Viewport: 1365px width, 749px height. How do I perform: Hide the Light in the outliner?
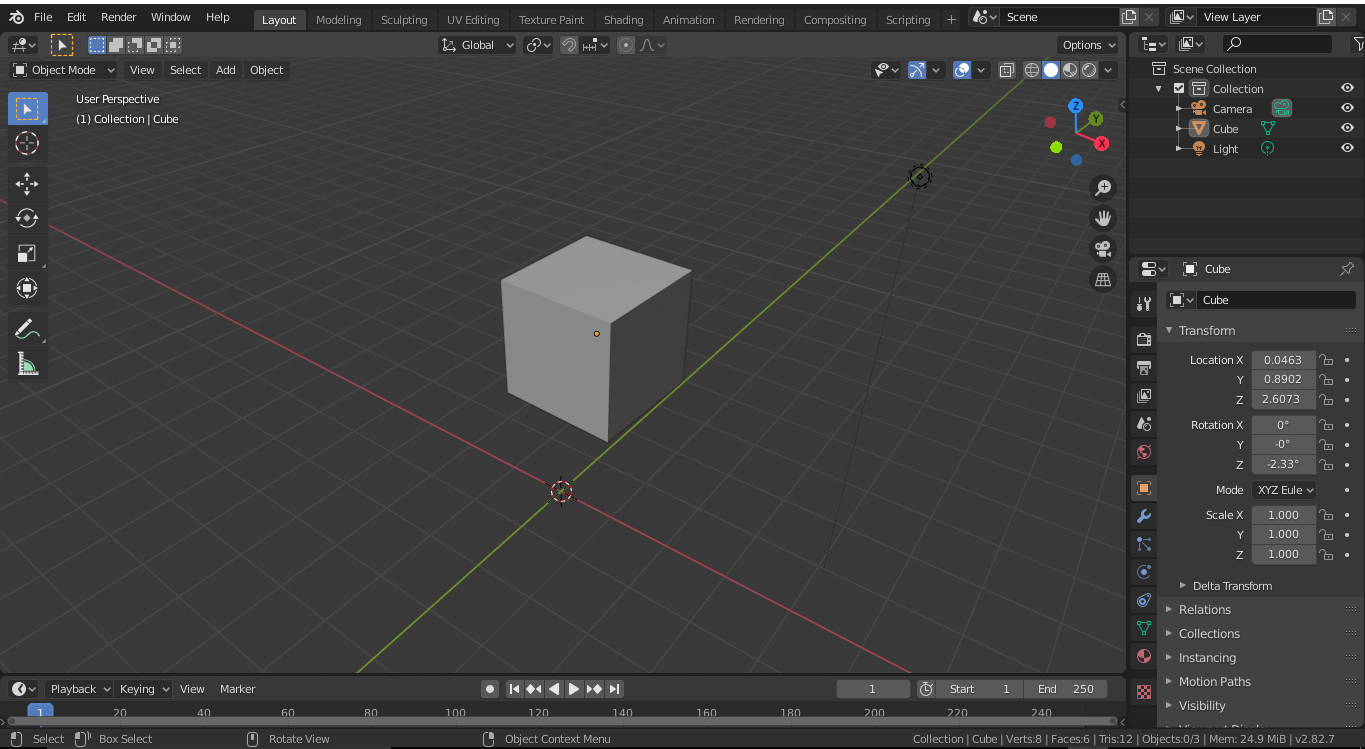(x=1347, y=148)
